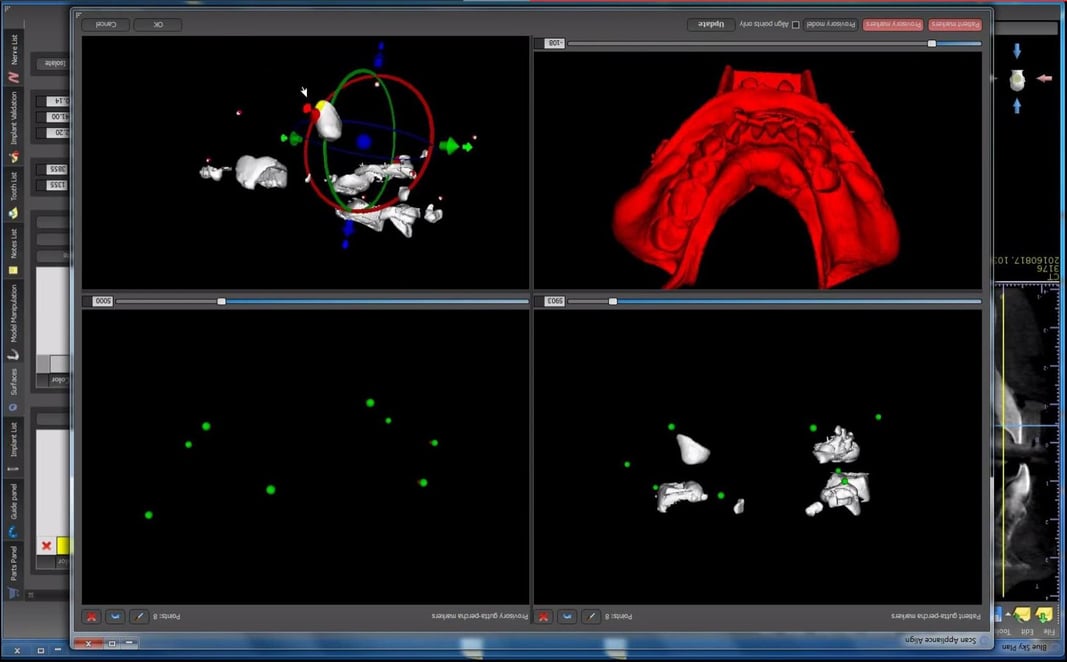Expand the small arrow next to the toolbar folder icons
This screenshot has height=662, width=1067.
1008,615
